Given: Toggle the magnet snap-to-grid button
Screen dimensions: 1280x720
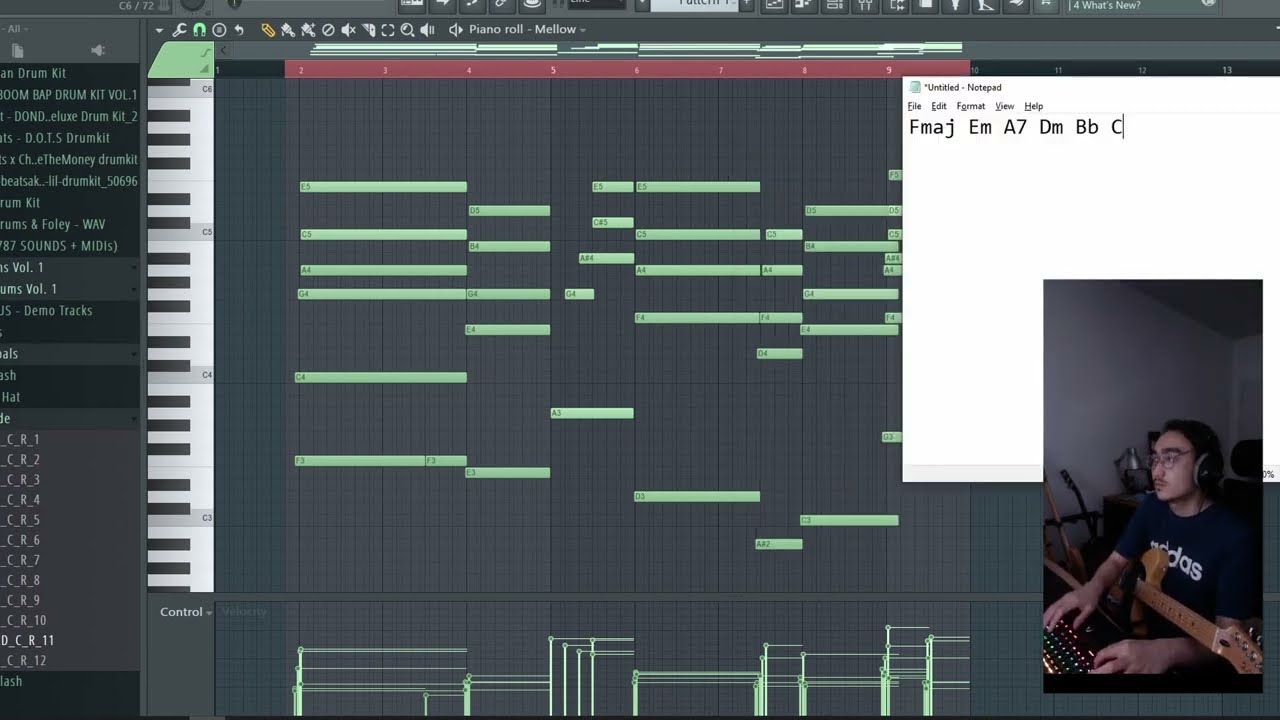Looking at the screenshot, I should tap(199, 30).
